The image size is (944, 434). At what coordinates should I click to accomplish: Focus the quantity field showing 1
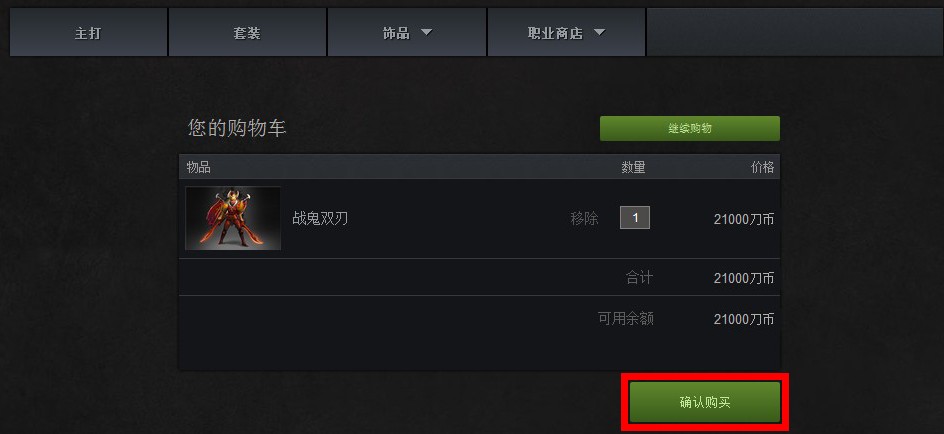[635, 218]
